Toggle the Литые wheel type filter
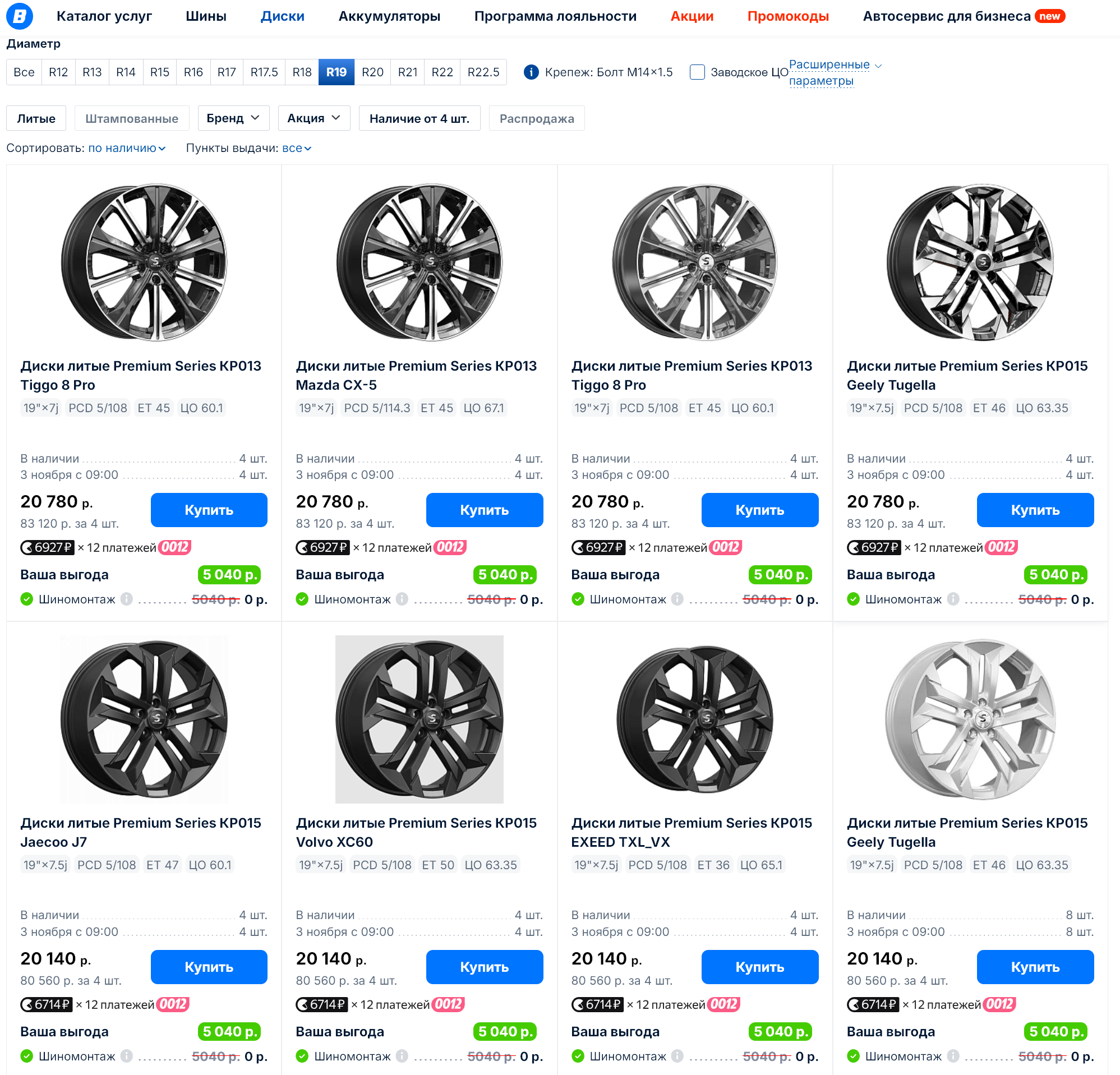This screenshot has height=1075, width=1120. (36, 118)
